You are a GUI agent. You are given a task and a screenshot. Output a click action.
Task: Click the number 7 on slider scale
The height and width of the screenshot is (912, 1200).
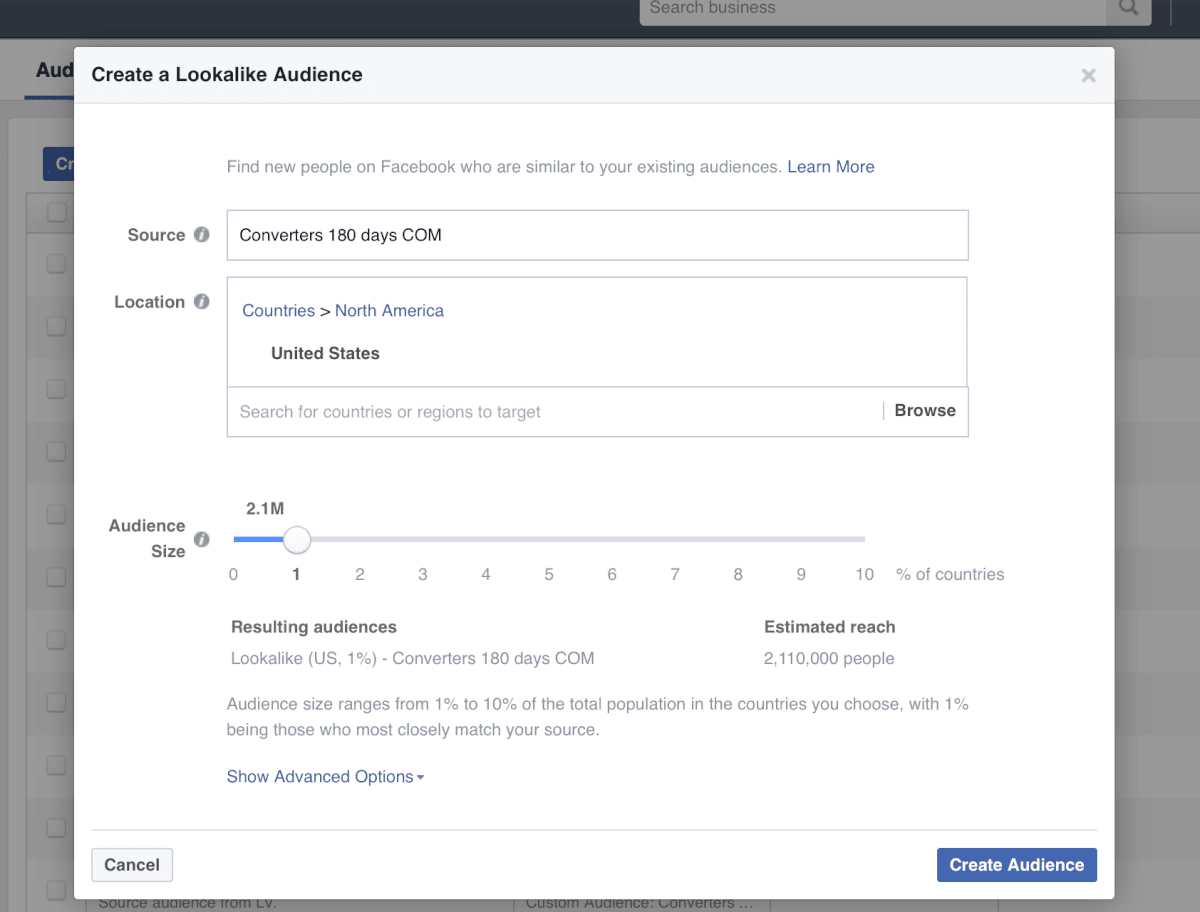(675, 574)
